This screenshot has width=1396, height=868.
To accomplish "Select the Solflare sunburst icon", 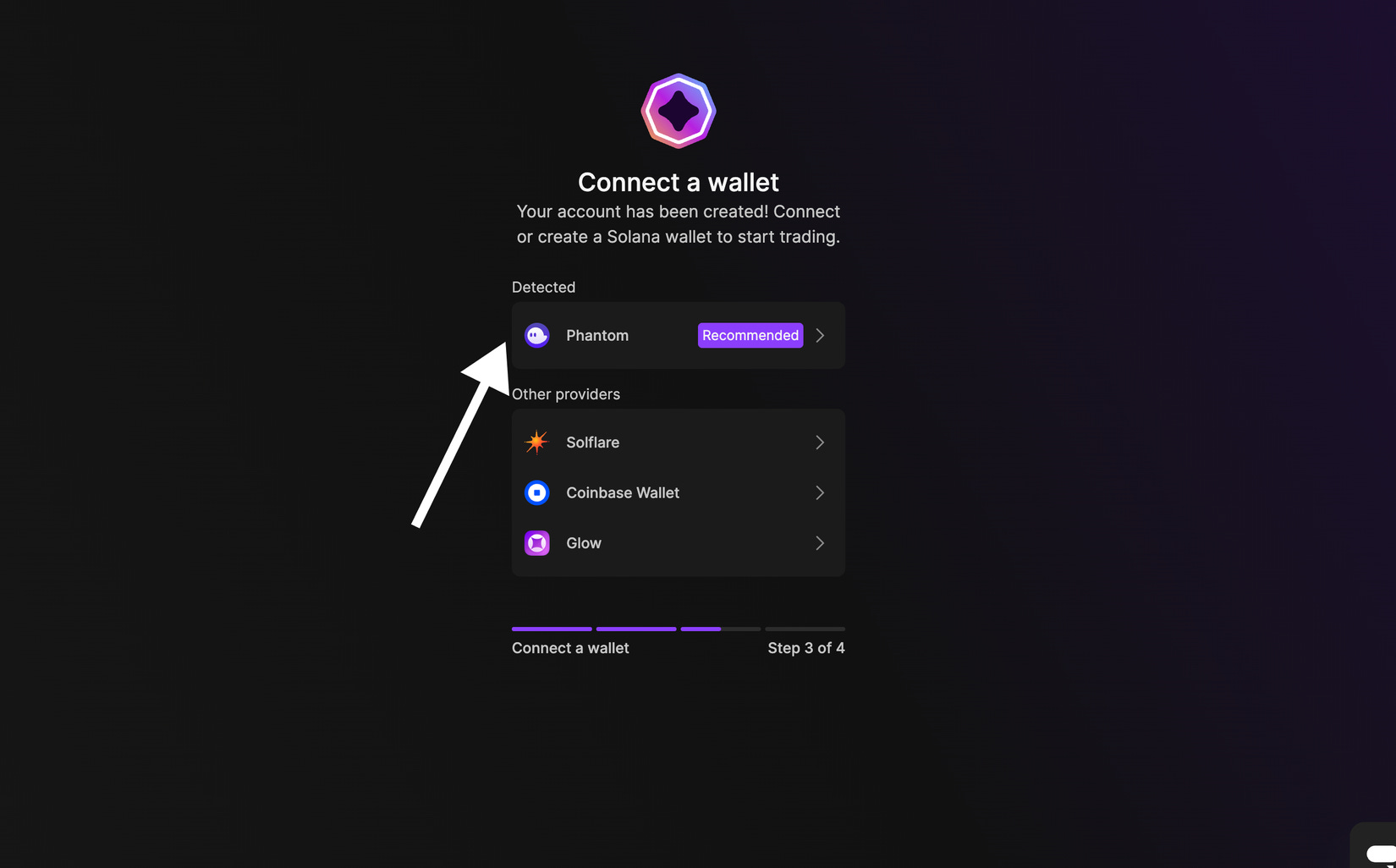I will tap(537, 442).
